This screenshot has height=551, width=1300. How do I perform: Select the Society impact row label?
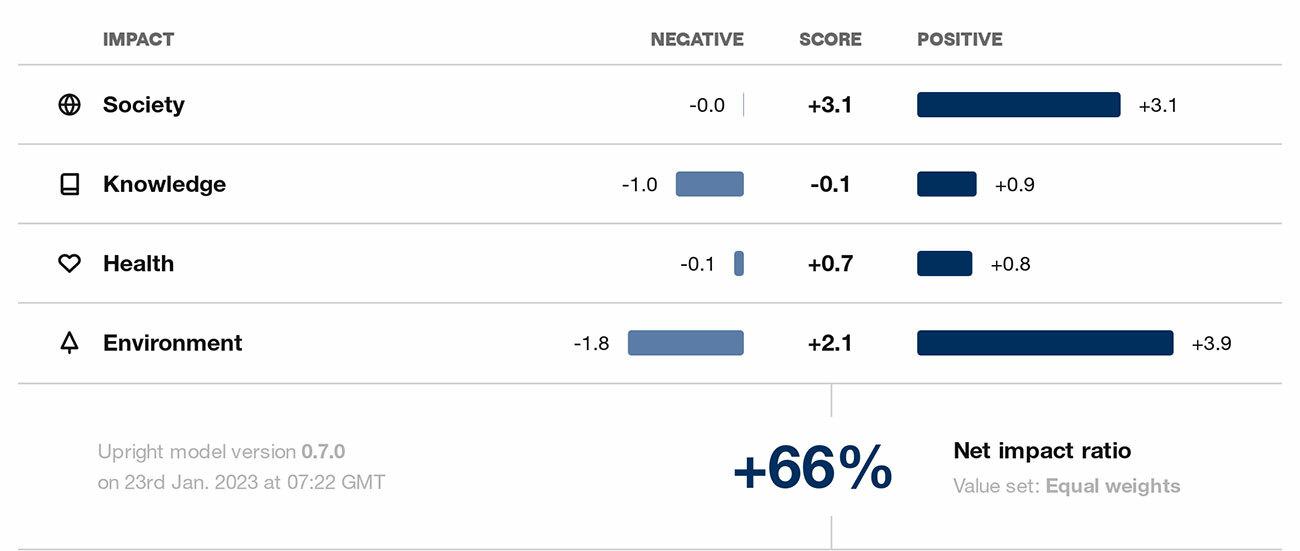point(144,105)
